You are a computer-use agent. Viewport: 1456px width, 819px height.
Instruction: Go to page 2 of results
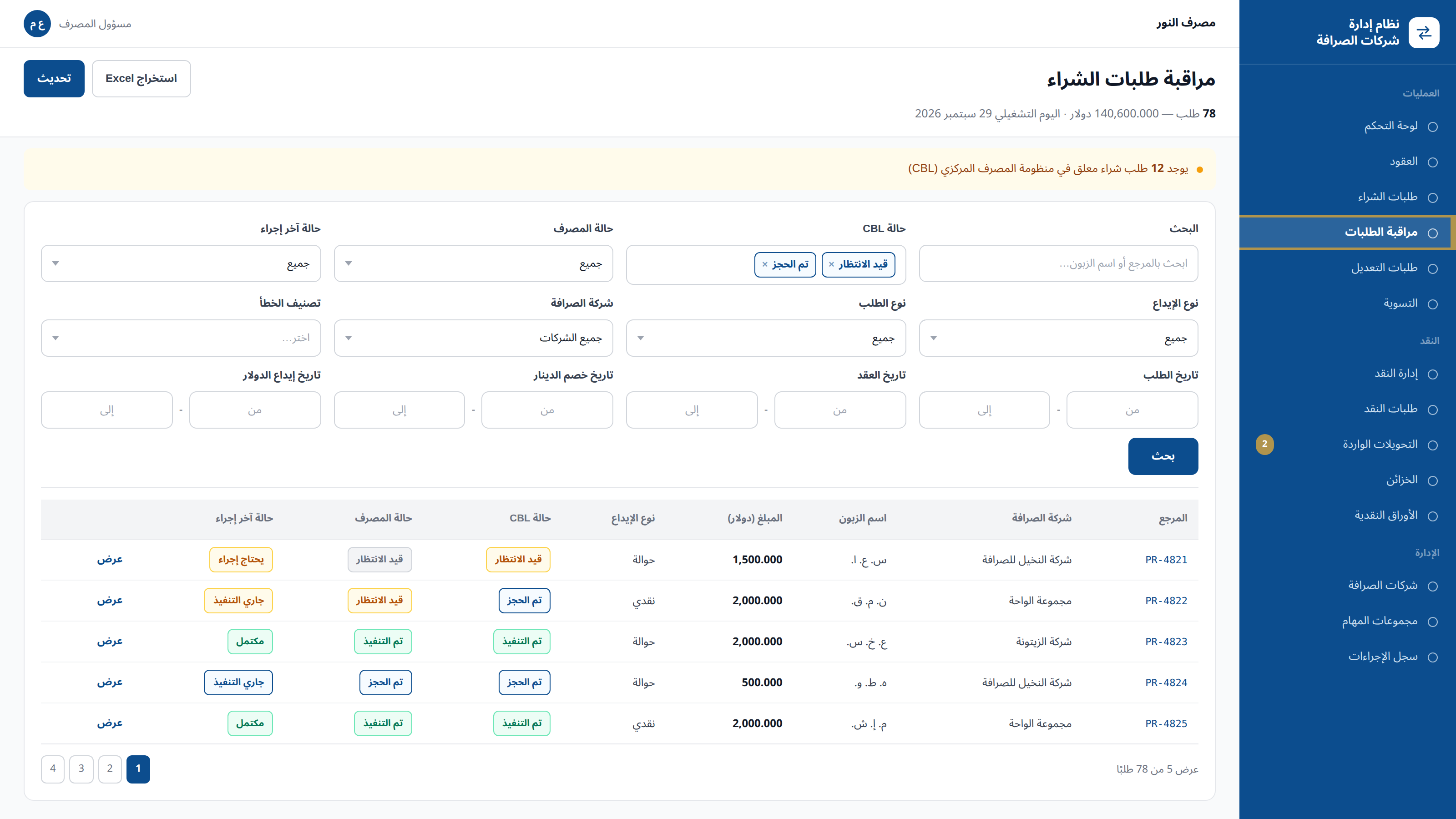[110, 768]
